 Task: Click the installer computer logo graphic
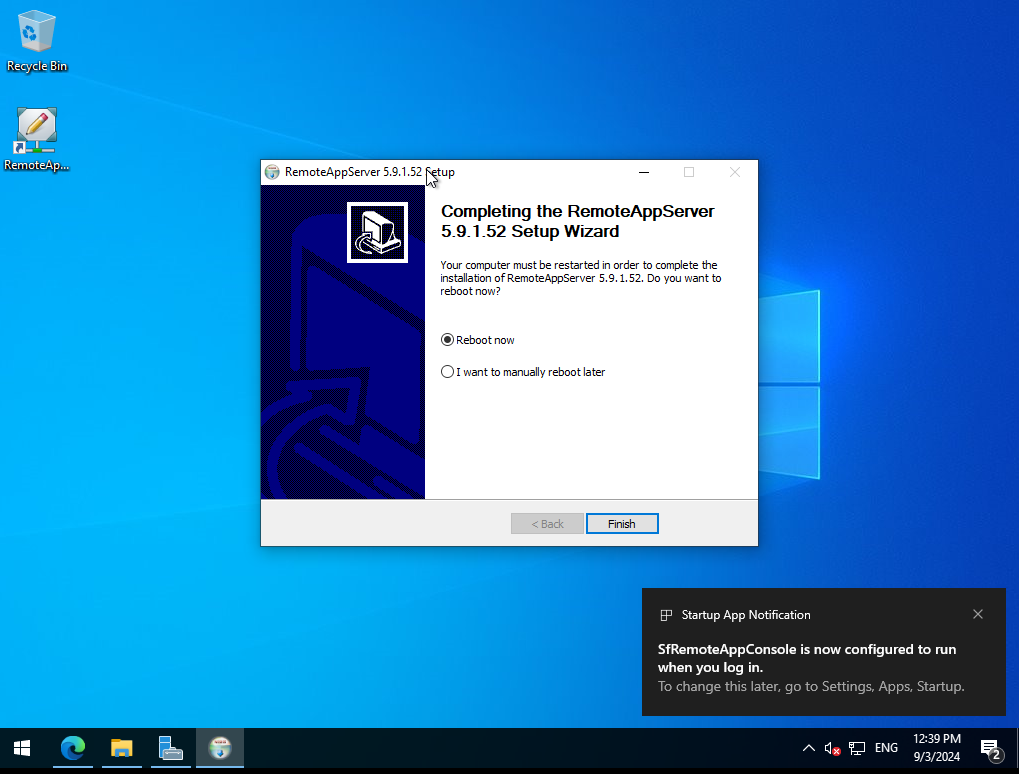coord(377,232)
